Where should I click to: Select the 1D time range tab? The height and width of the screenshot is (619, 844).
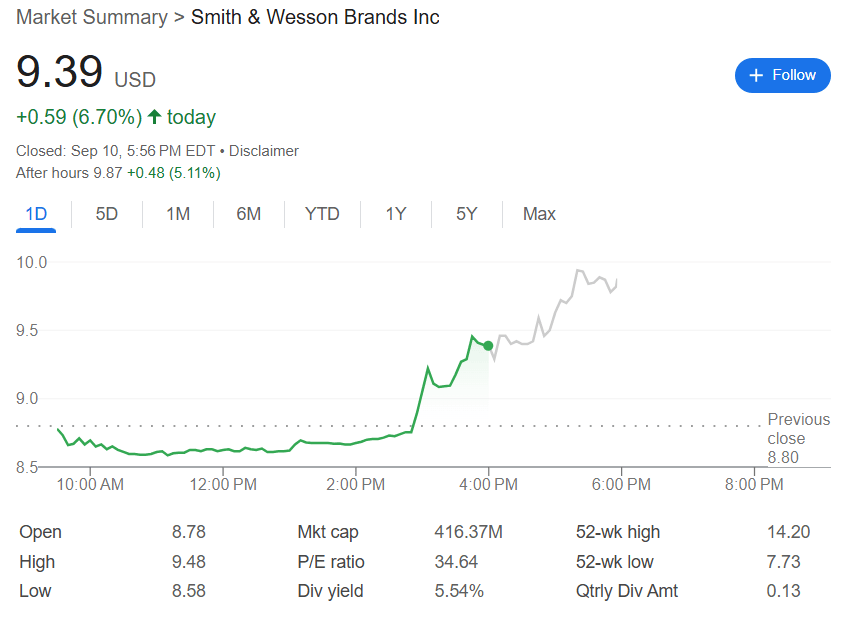click(36, 214)
